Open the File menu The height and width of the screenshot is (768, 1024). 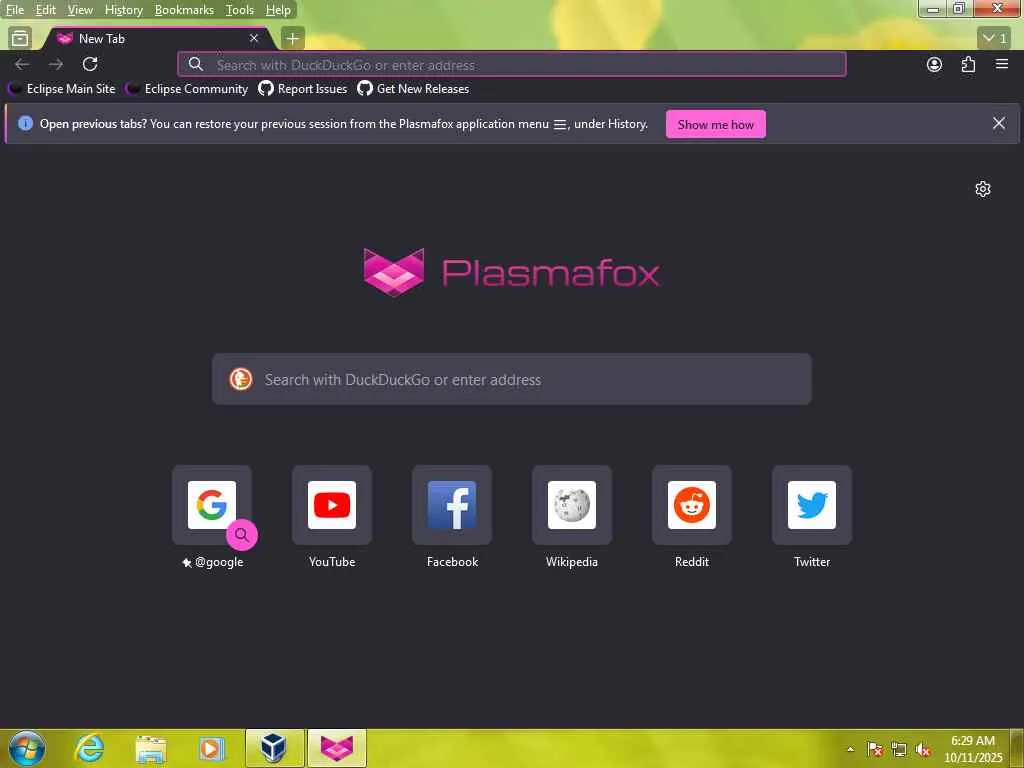pyautogui.click(x=14, y=10)
